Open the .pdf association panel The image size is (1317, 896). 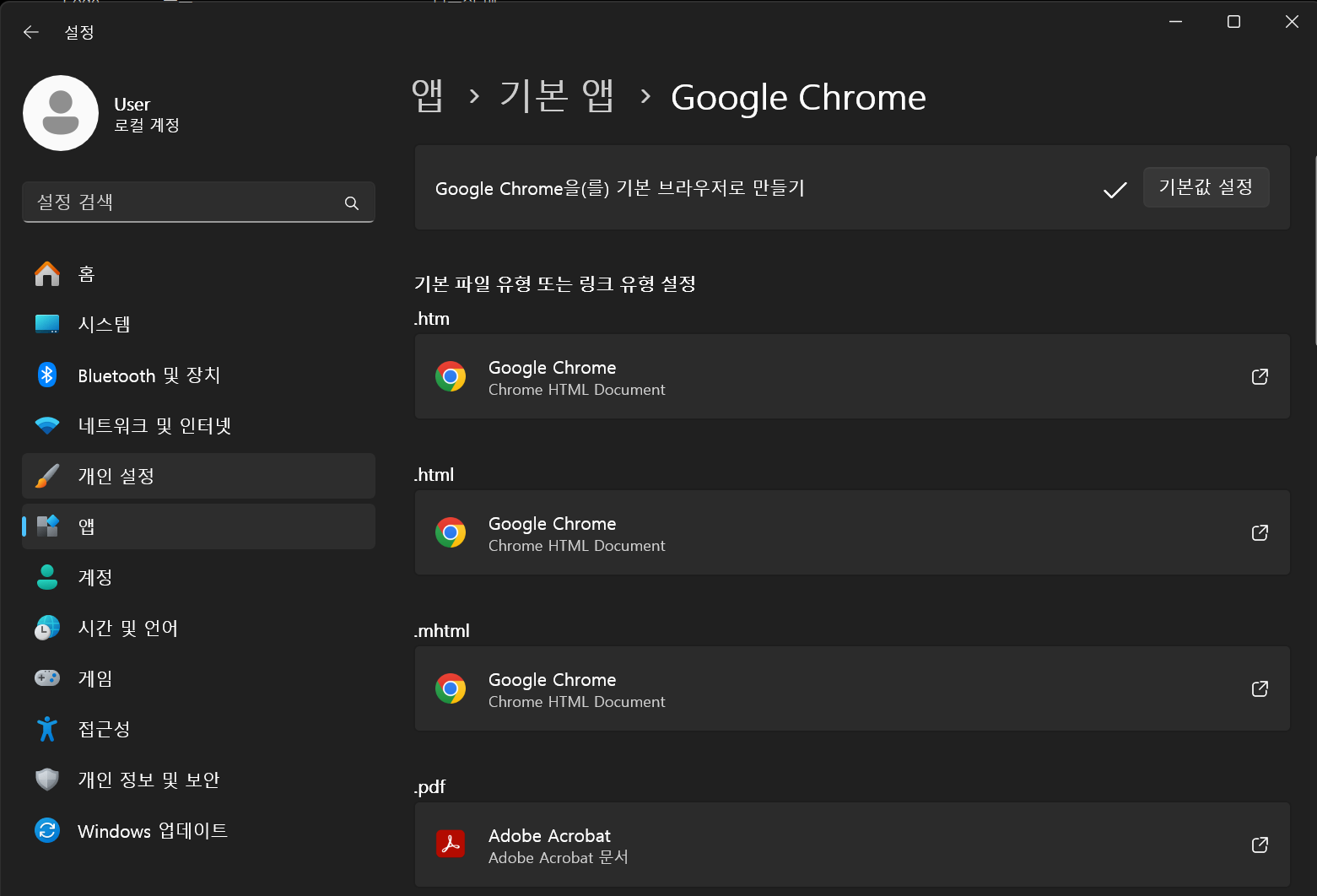pos(851,844)
